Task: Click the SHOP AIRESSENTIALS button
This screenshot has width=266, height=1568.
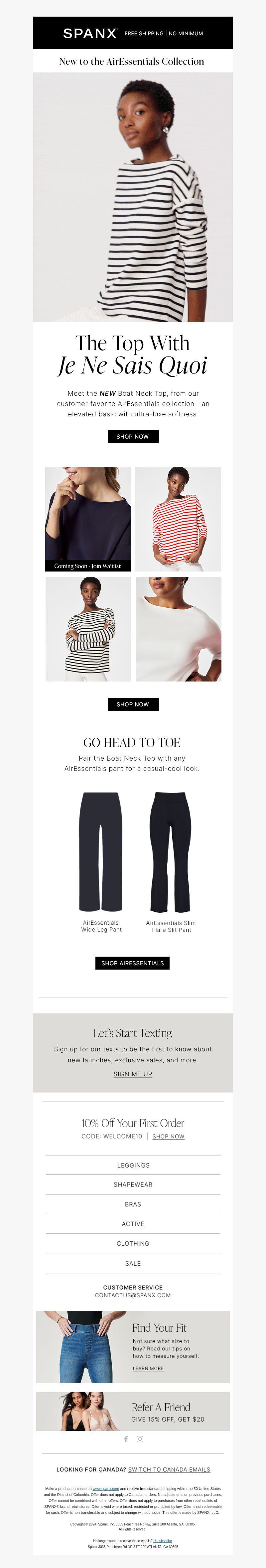Action: [133, 963]
